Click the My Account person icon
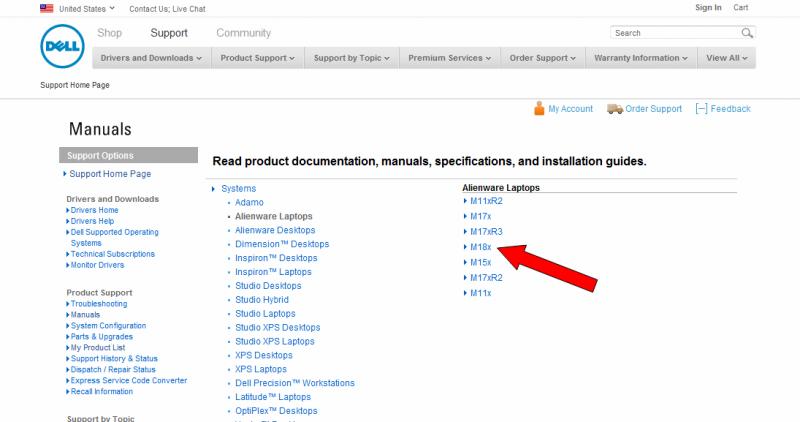Viewport: 800px width, 422px height. pyautogui.click(x=539, y=109)
